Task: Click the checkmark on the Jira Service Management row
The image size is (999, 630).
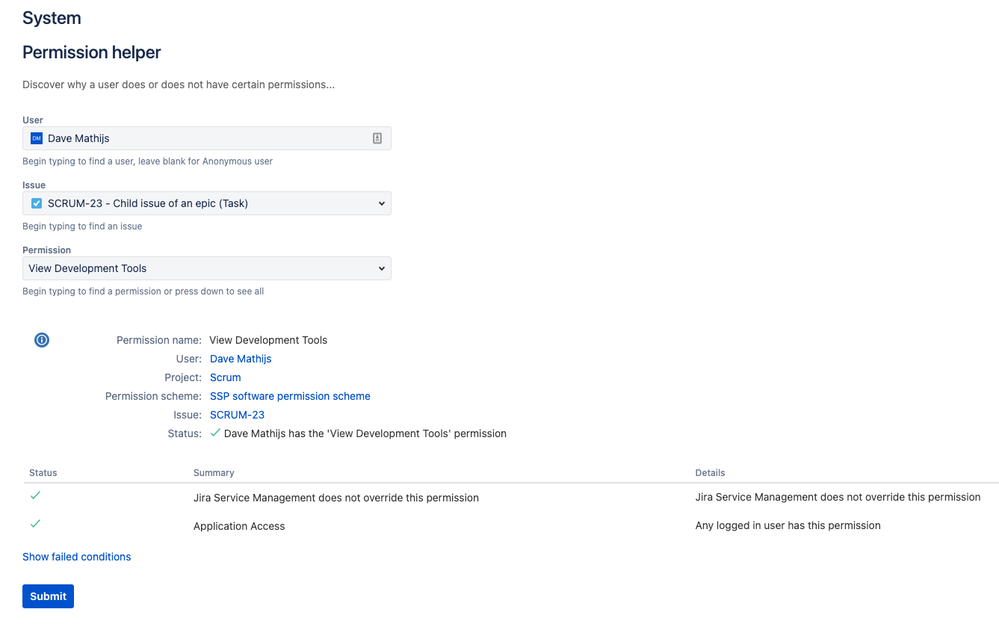Action: tap(36, 495)
